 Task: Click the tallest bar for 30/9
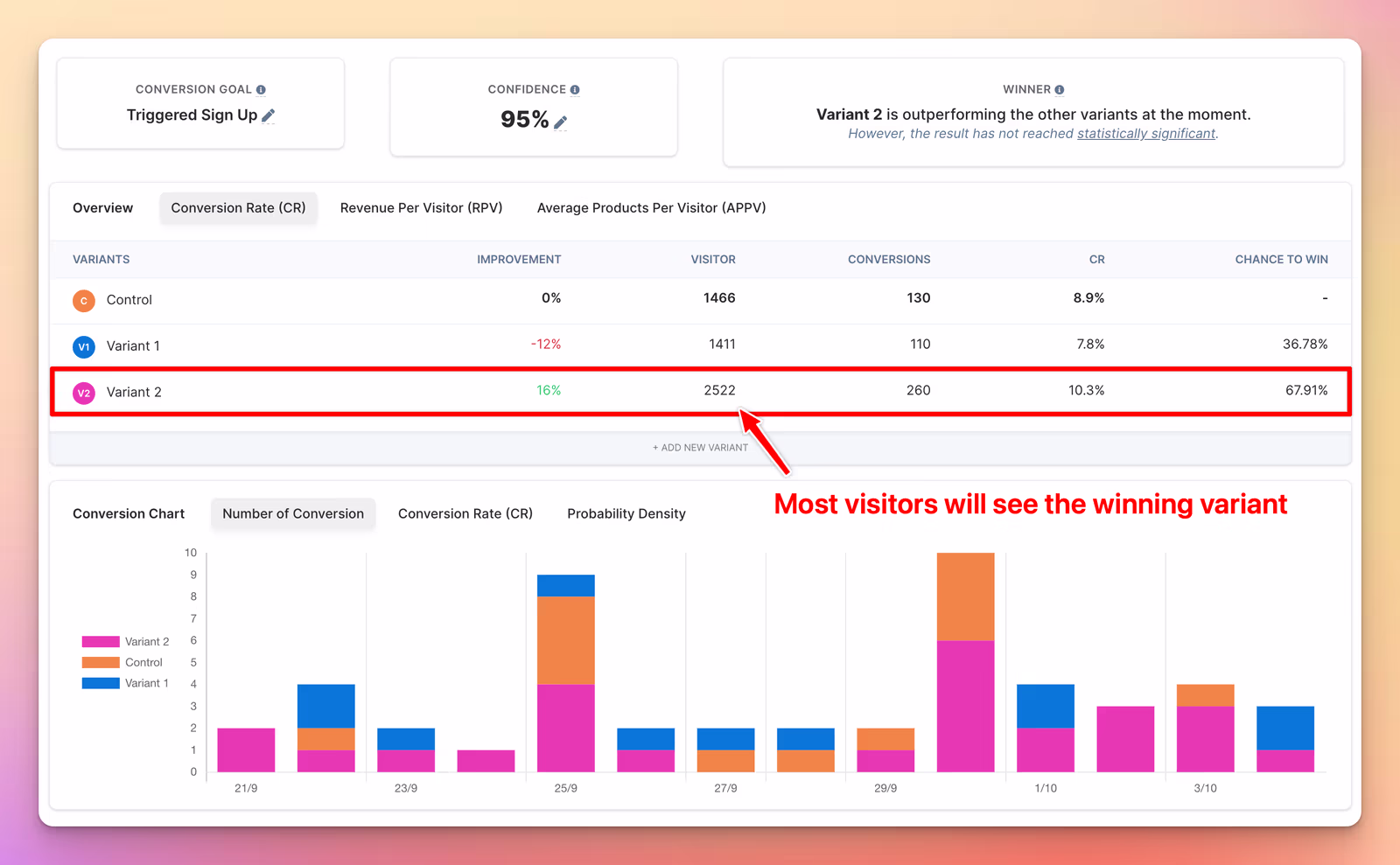pyautogui.click(x=966, y=662)
